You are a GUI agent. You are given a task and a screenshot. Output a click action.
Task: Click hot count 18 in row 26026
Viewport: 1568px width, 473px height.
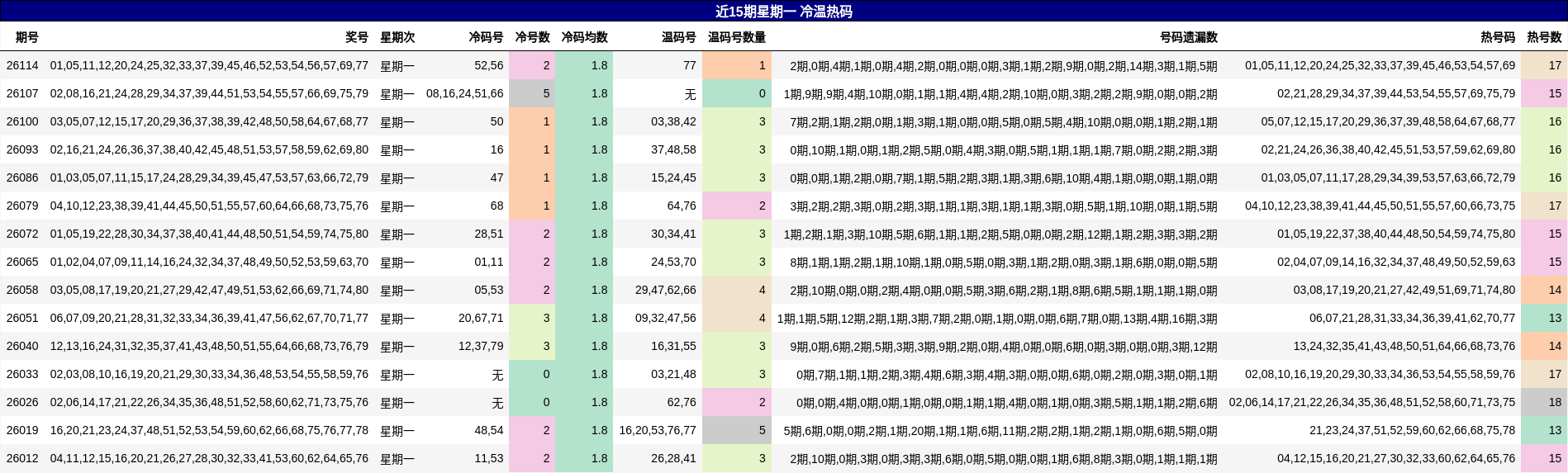tap(1544, 402)
